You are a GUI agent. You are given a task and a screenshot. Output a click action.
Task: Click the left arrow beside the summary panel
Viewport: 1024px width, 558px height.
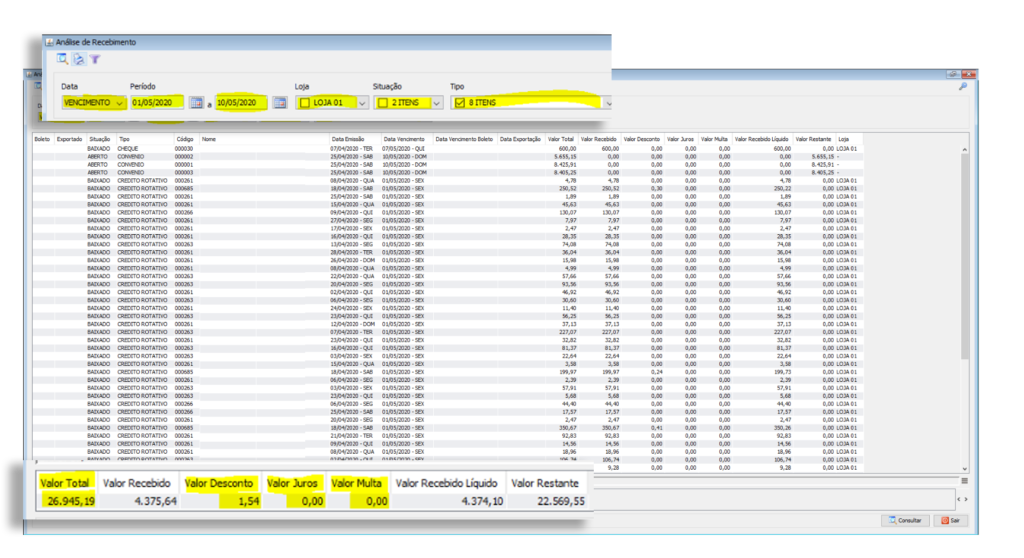(x=959, y=499)
